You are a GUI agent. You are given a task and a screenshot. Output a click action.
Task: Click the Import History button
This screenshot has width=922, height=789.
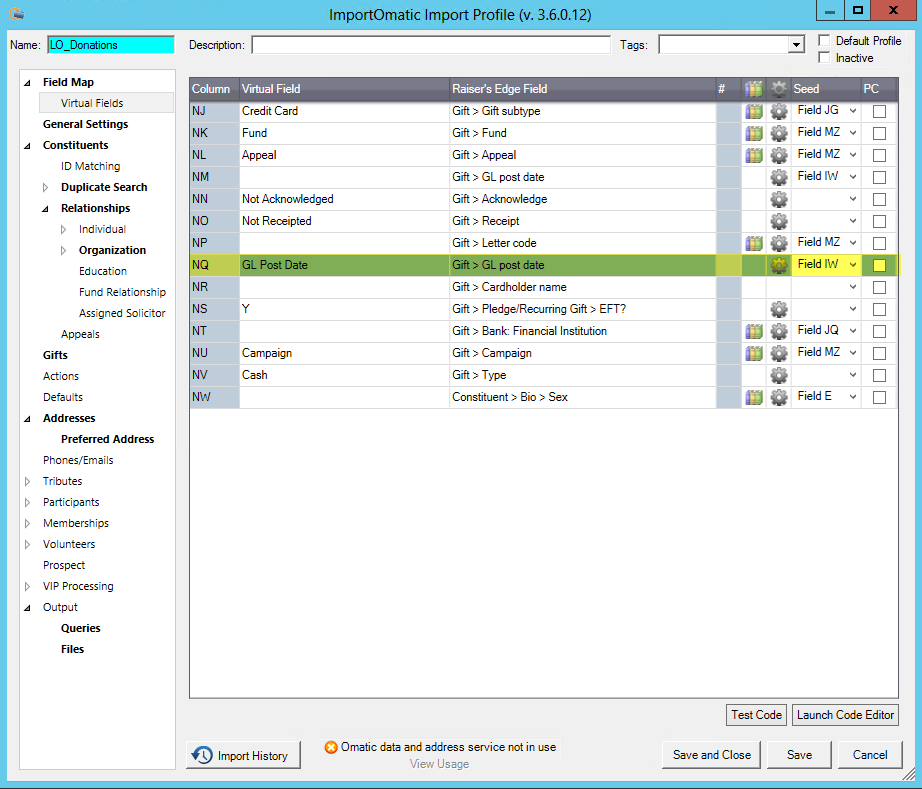point(243,755)
